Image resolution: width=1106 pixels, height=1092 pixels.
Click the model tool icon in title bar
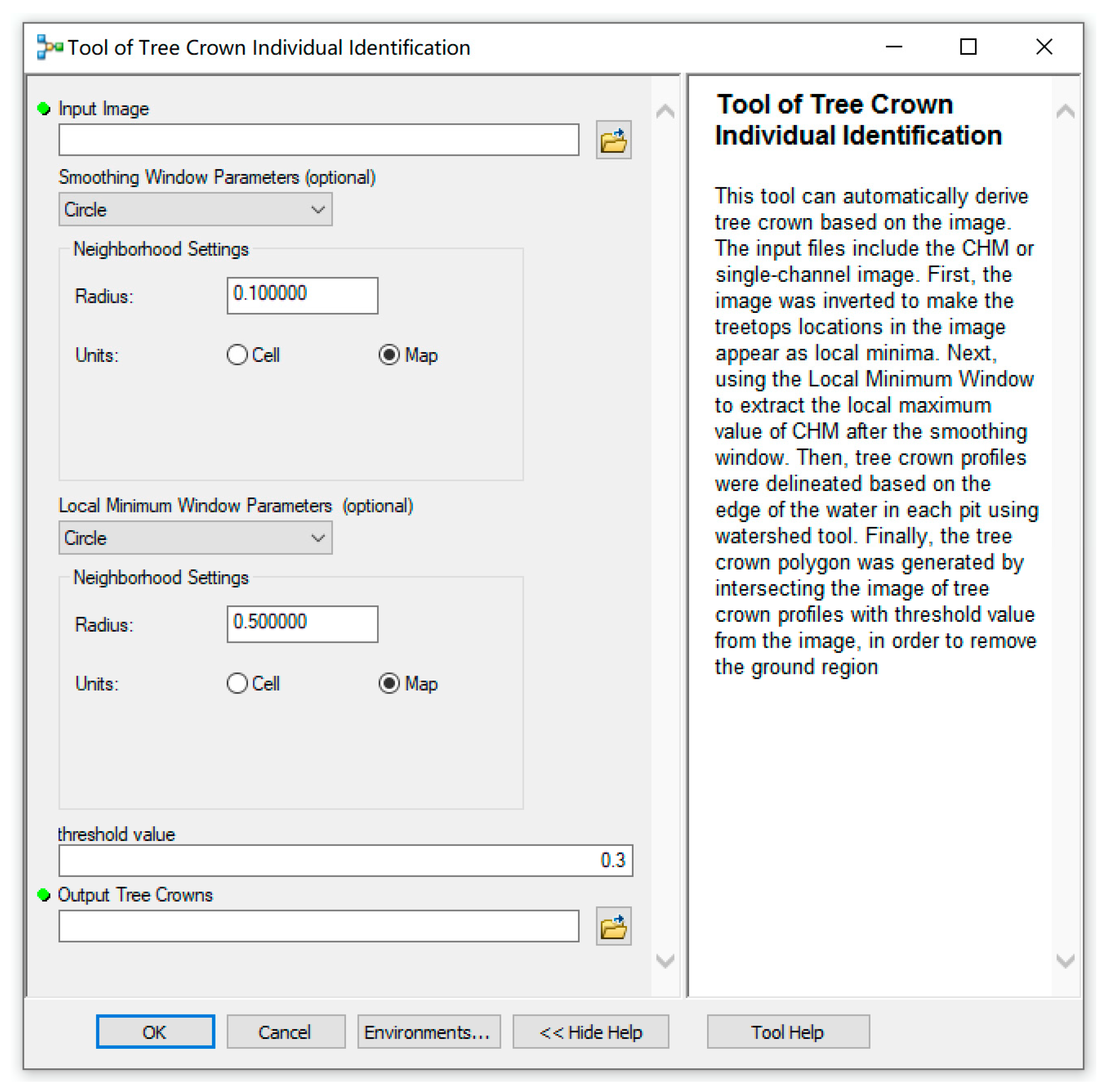(x=49, y=47)
